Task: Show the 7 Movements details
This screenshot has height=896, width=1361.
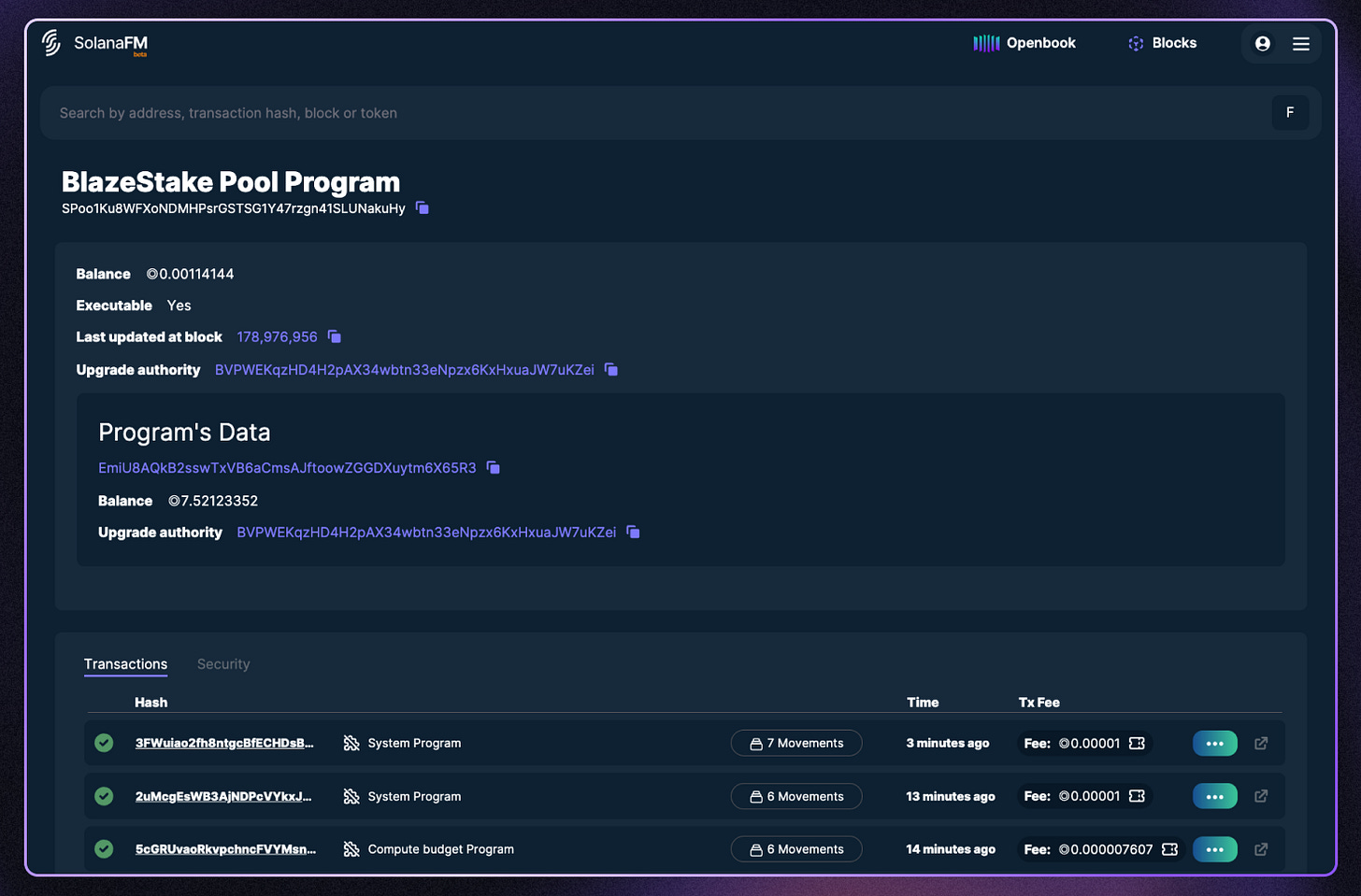Action: point(796,743)
